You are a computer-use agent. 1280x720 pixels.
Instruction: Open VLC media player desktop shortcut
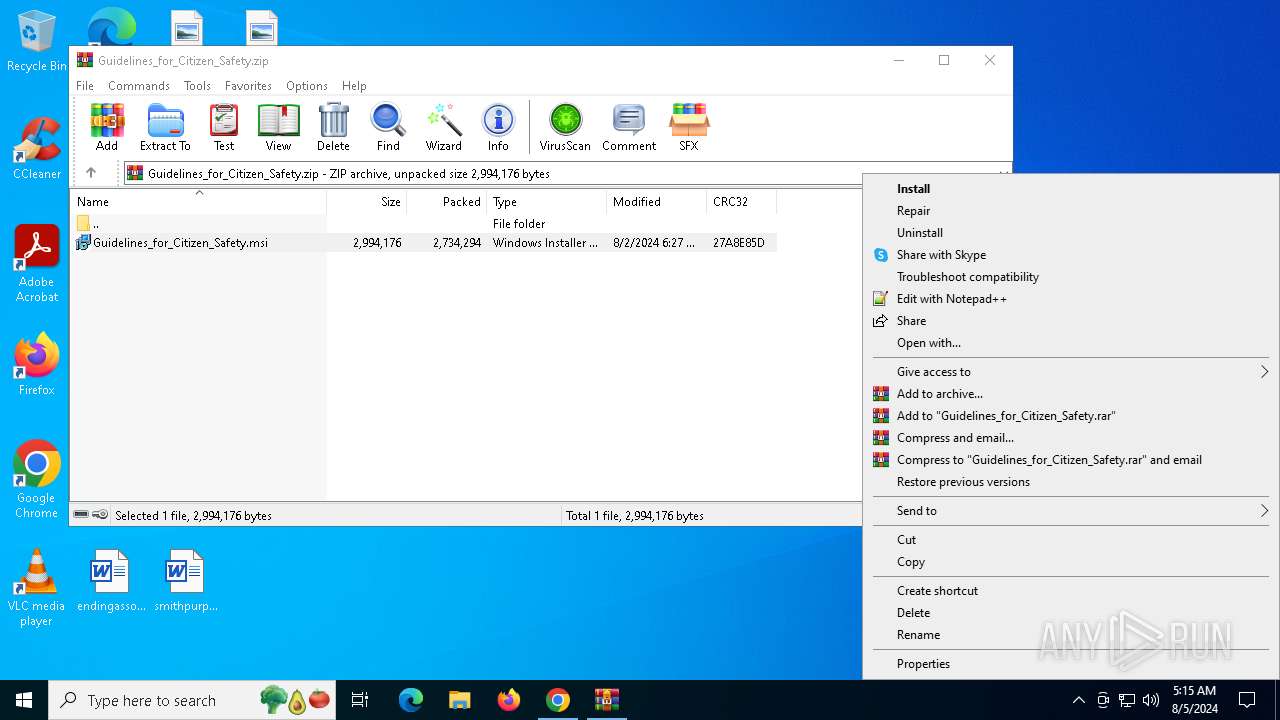pyautogui.click(x=37, y=588)
